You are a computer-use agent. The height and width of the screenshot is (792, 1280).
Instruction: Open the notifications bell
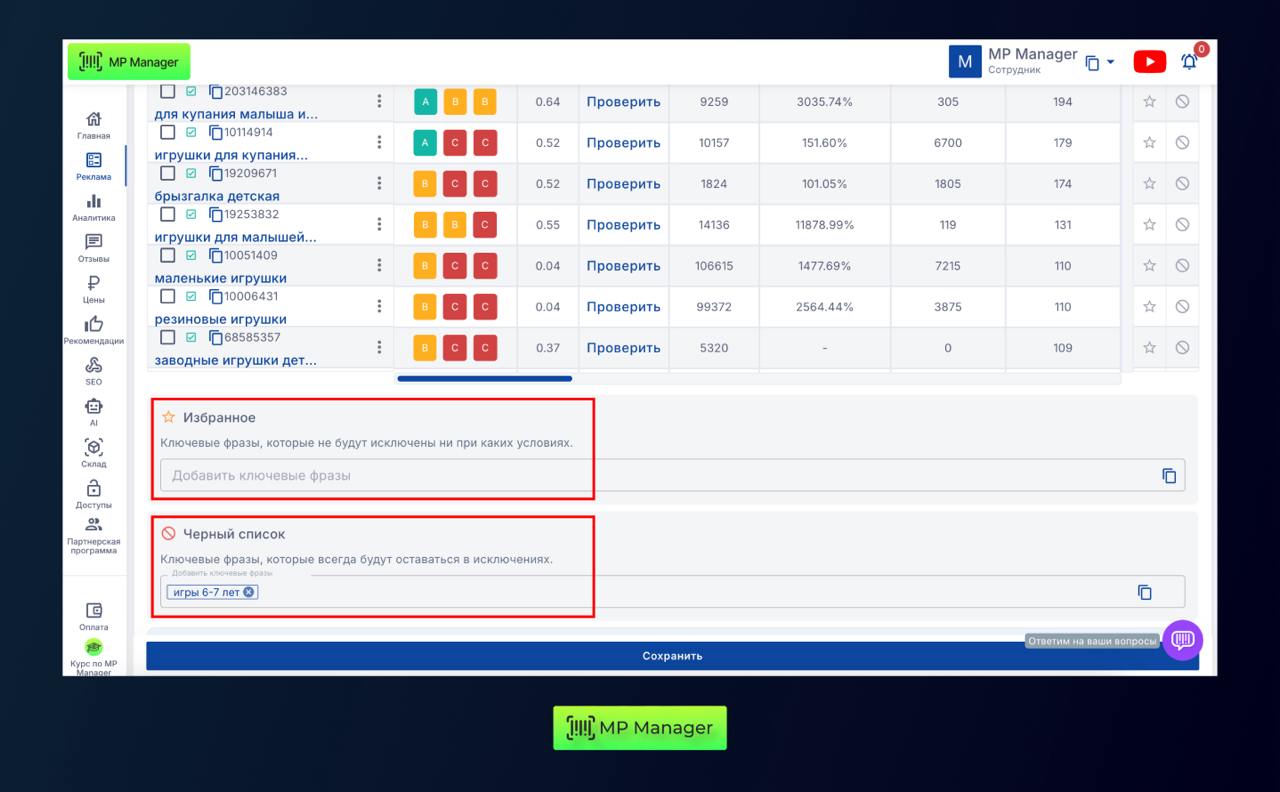(x=1189, y=62)
